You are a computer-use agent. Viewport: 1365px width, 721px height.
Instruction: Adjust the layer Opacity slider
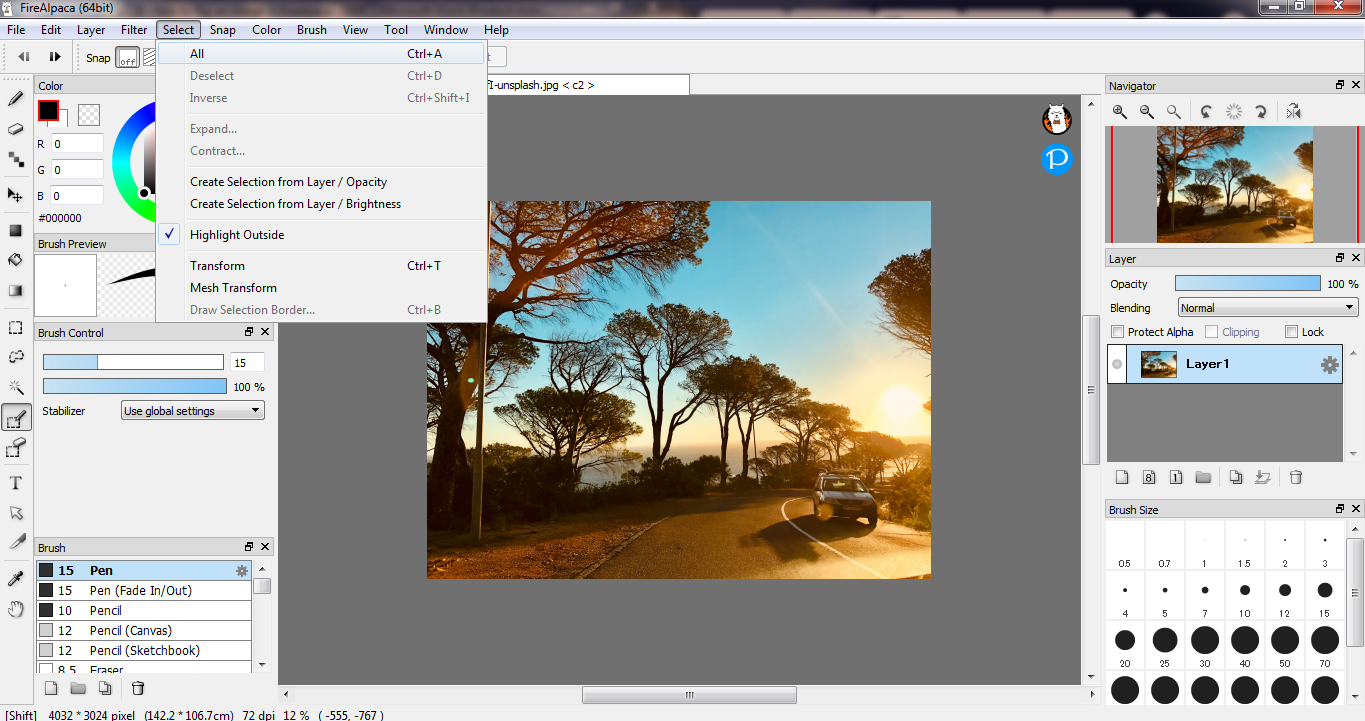1248,284
